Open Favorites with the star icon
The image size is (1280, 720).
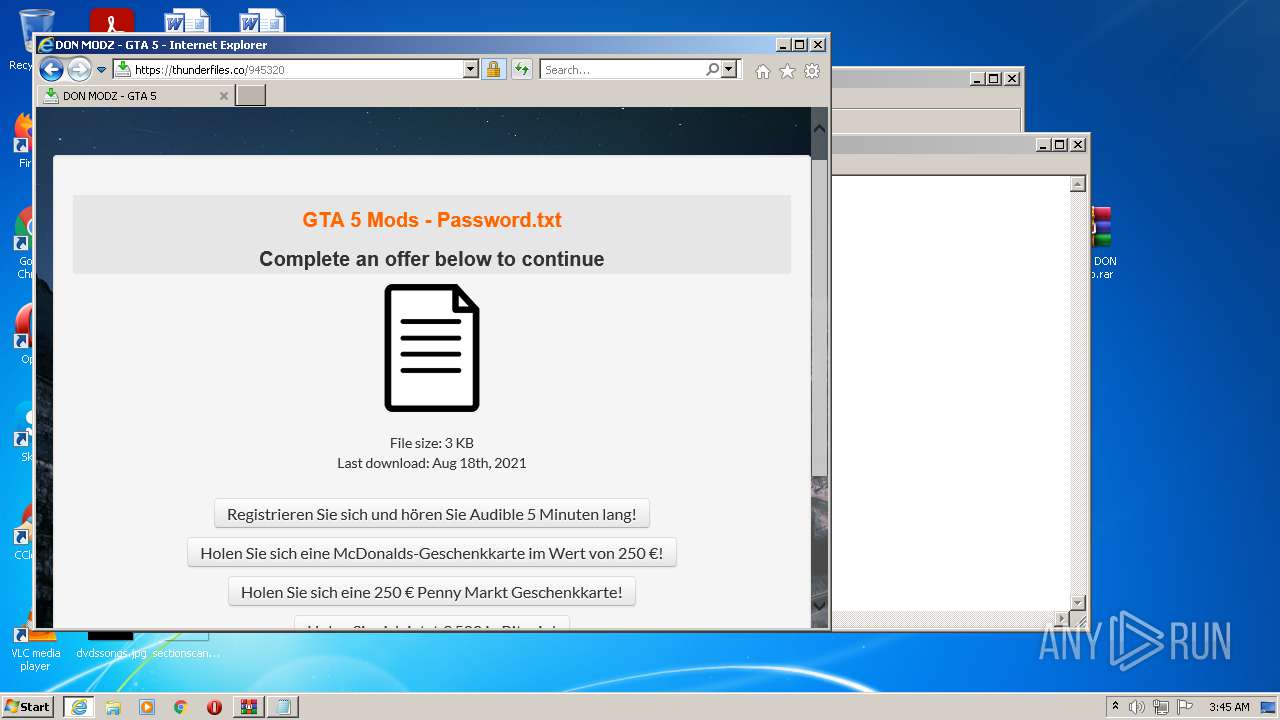pyautogui.click(x=787, y=71)
